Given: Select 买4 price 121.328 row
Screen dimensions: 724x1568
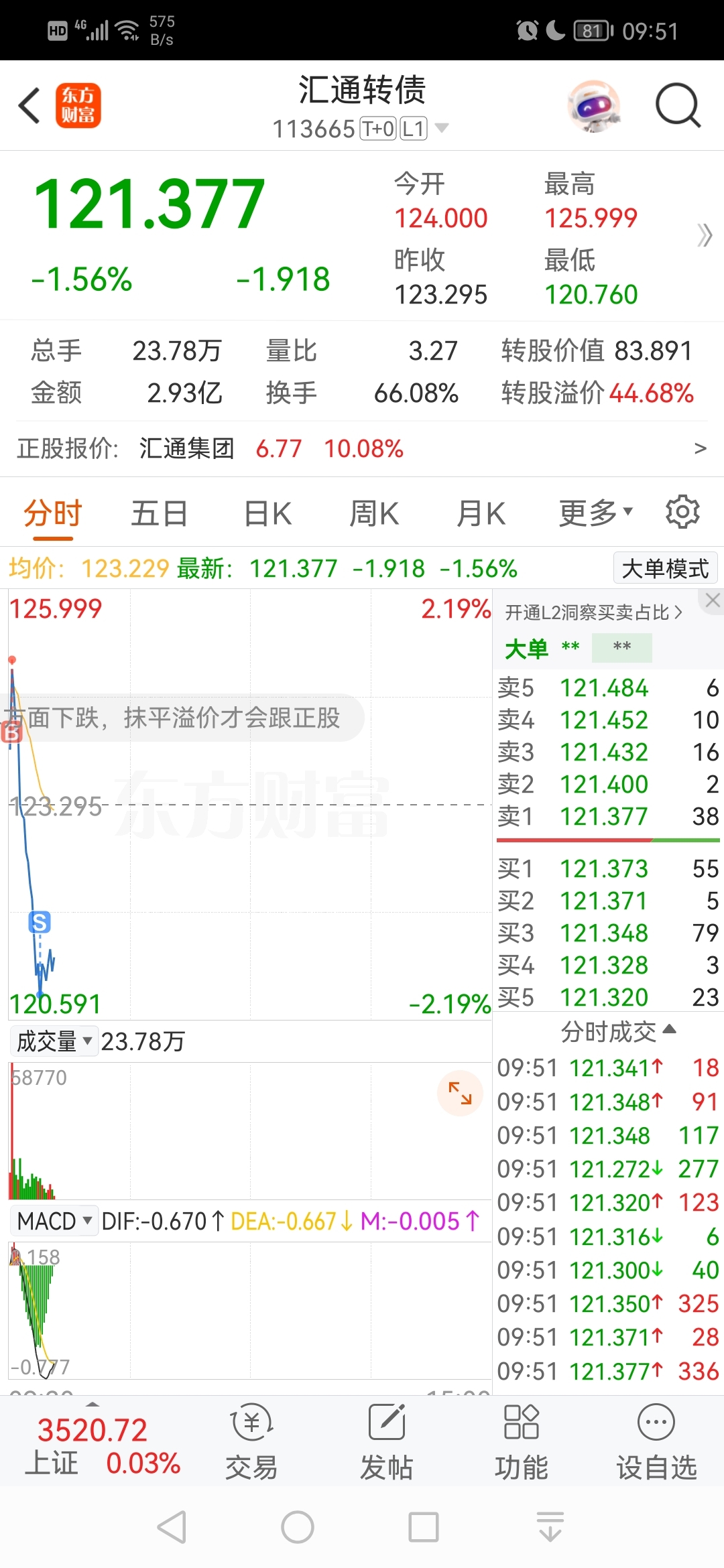Looking at the screenshot, I should click(608, 965).
